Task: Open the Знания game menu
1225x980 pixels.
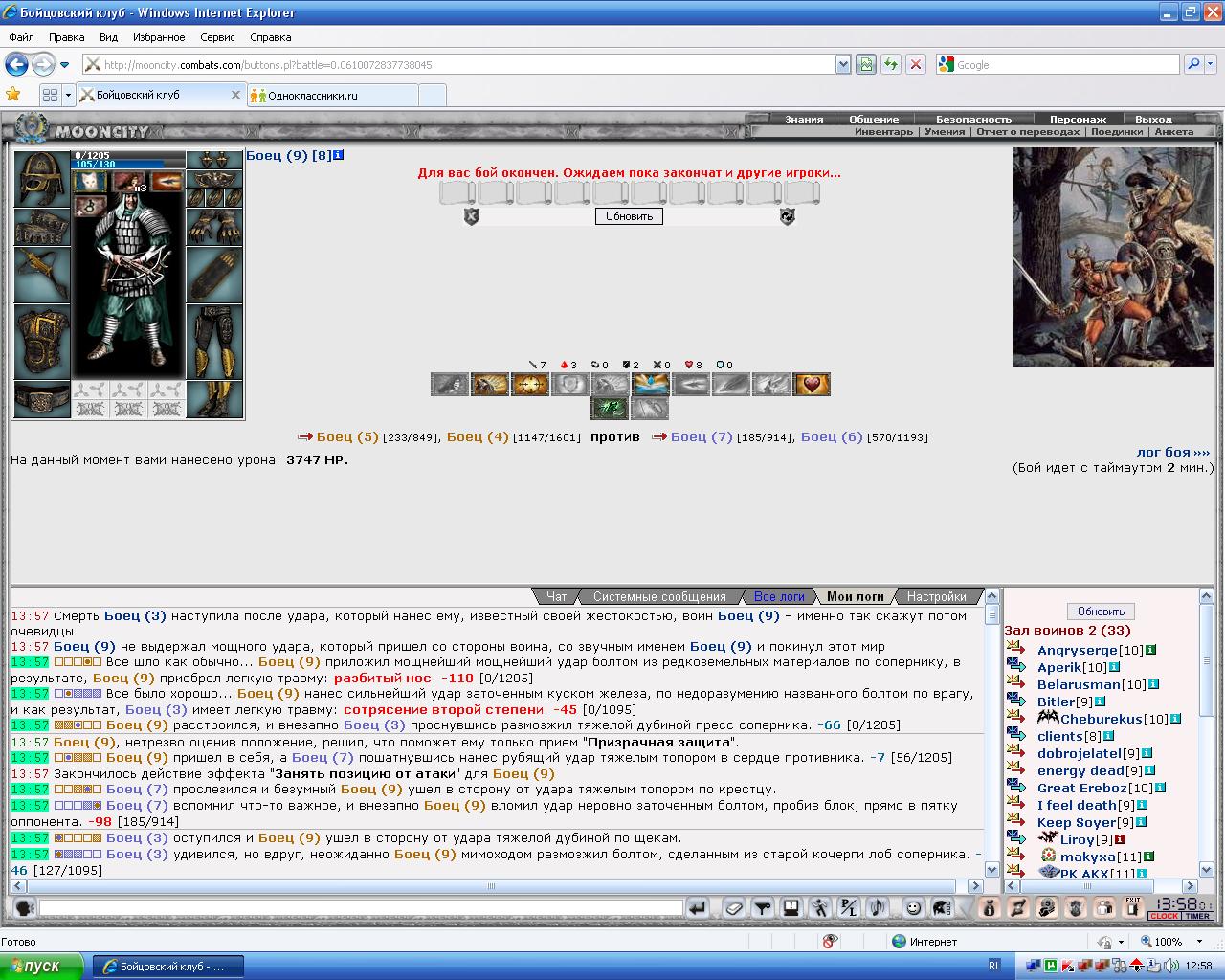Action: tap(804, 120)
